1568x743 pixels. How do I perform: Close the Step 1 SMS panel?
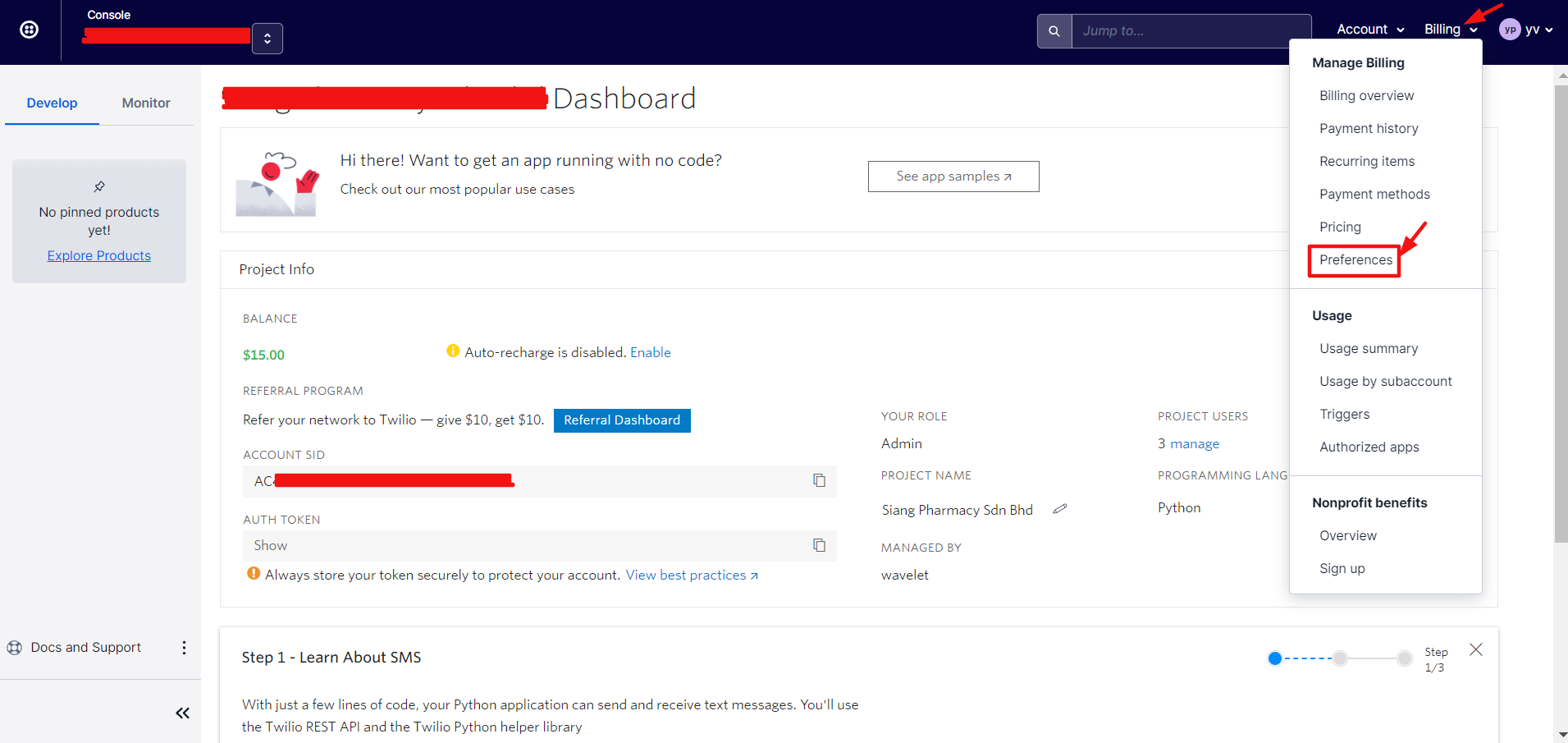(1476, 649)
